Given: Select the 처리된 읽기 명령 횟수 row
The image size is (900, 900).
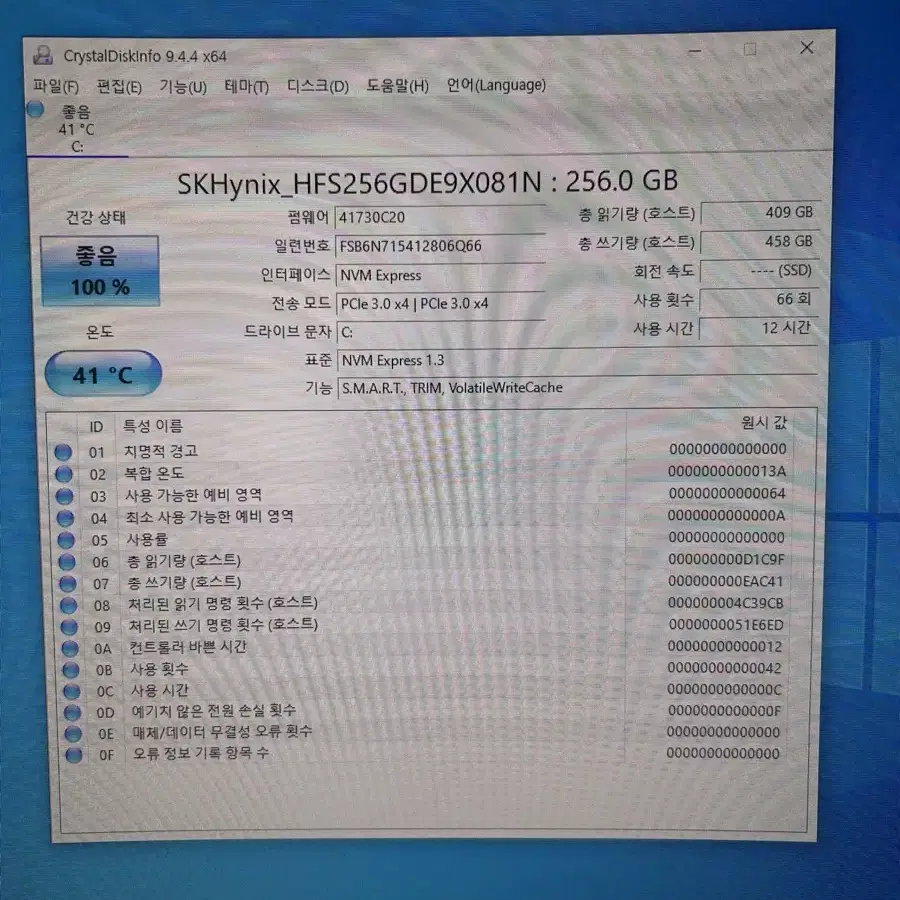Looking at the screenshot, I should coord(425,604).
